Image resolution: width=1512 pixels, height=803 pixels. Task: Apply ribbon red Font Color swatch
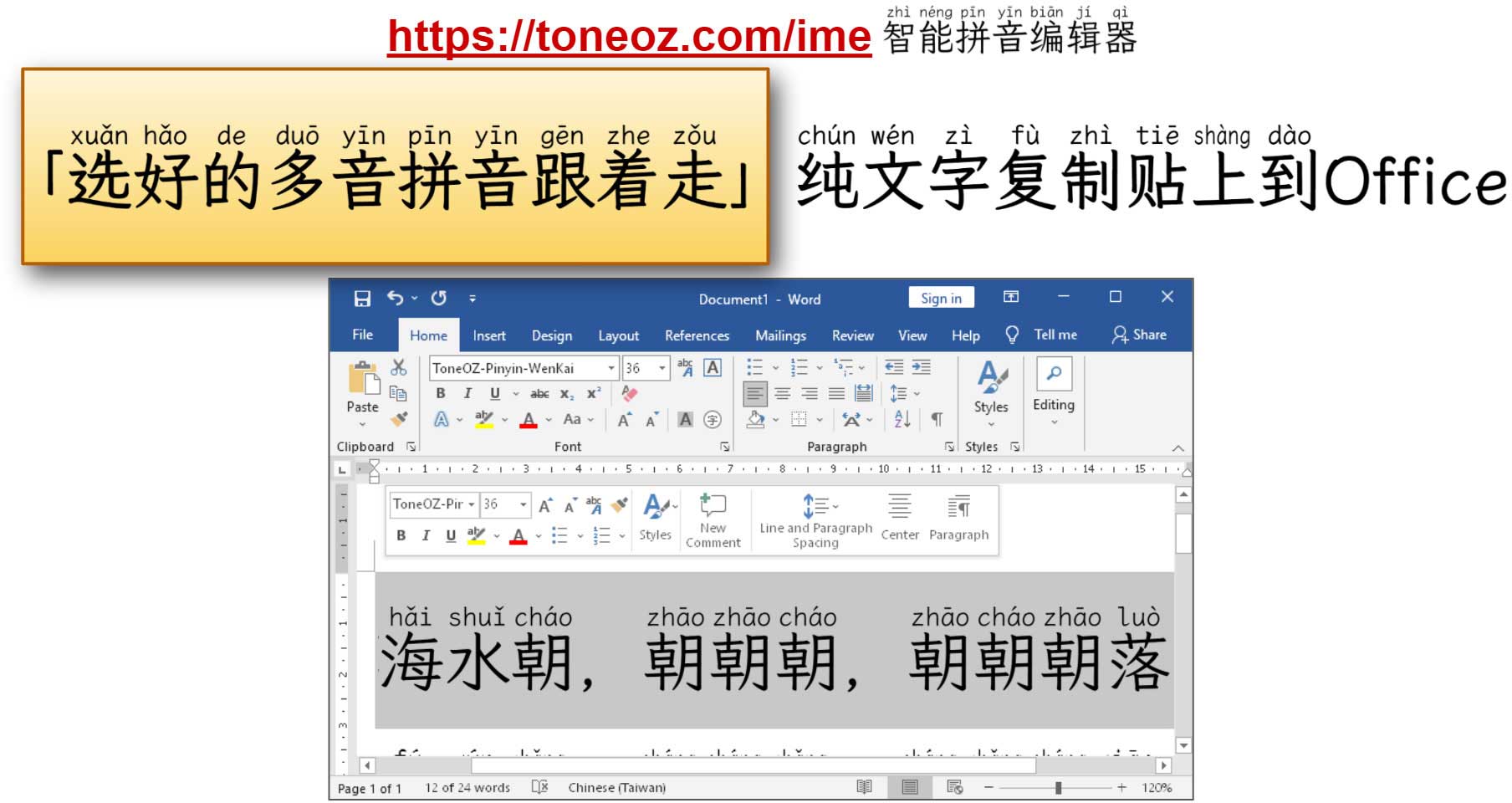coord(528,419)
